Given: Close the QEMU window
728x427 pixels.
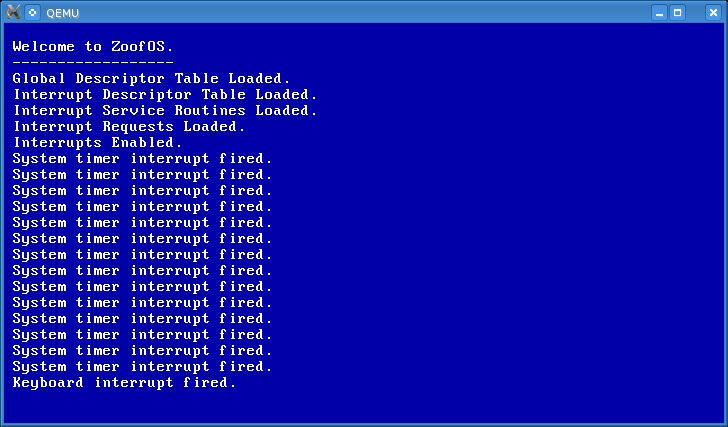Looking at the screenshot, I should click(713, 13).
